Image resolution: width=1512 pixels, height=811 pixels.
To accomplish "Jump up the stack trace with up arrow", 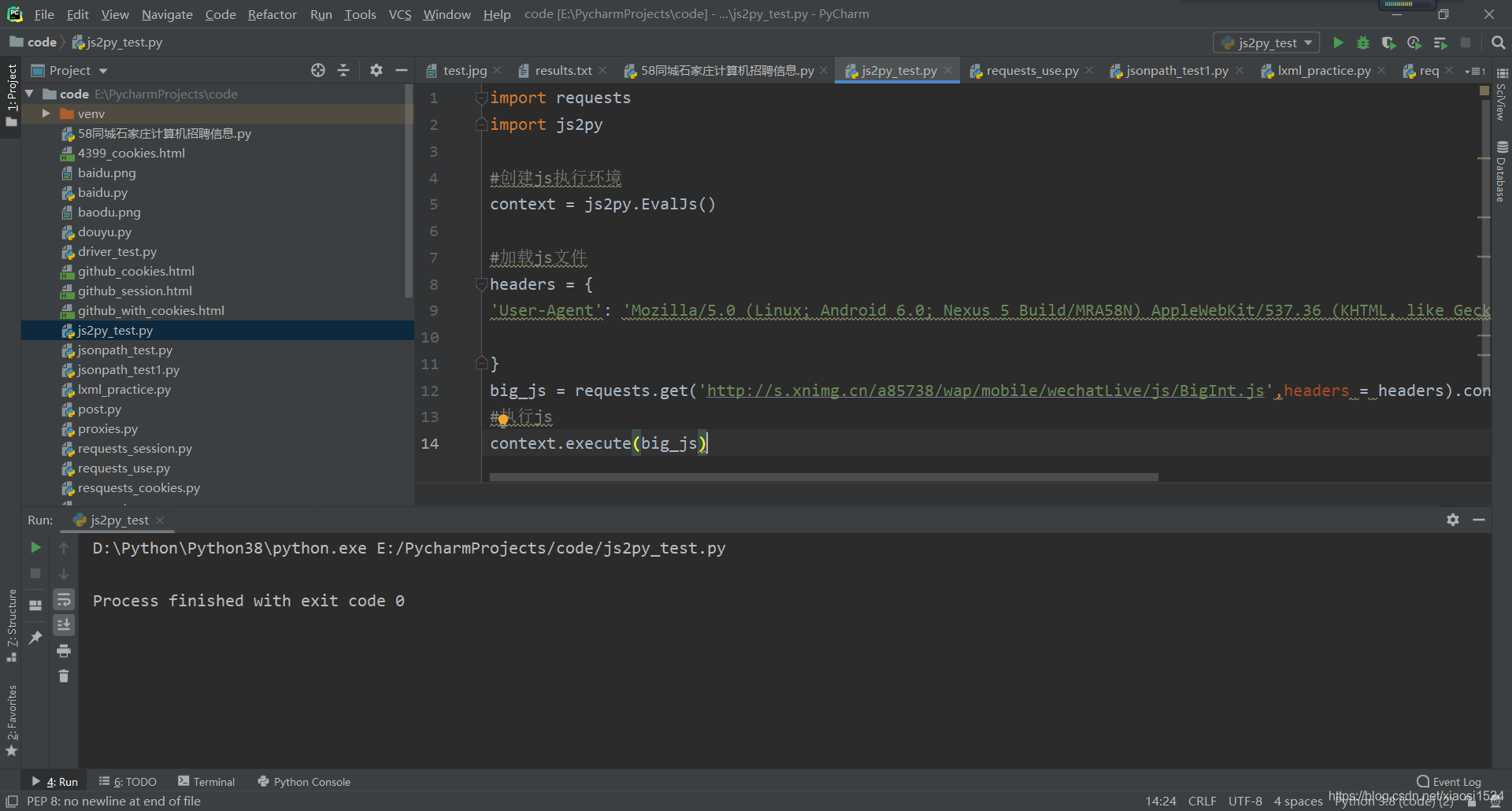I will 64,547.
